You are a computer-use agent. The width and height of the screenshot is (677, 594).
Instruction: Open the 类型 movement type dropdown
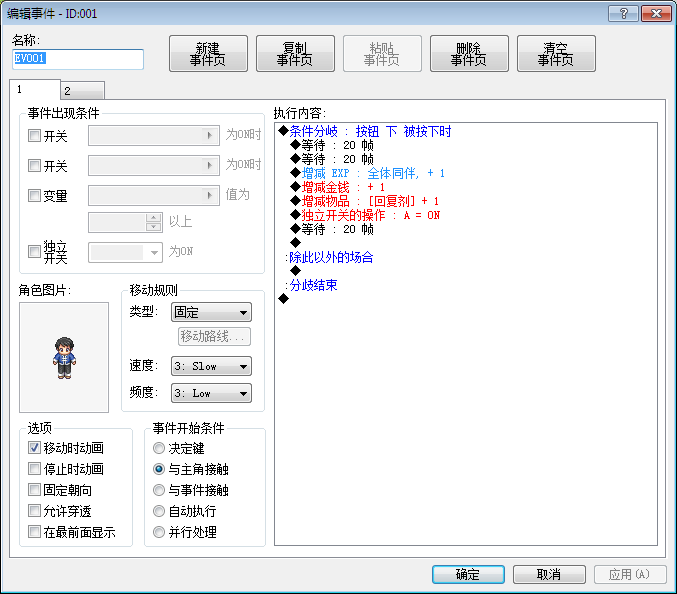point(211,312)
